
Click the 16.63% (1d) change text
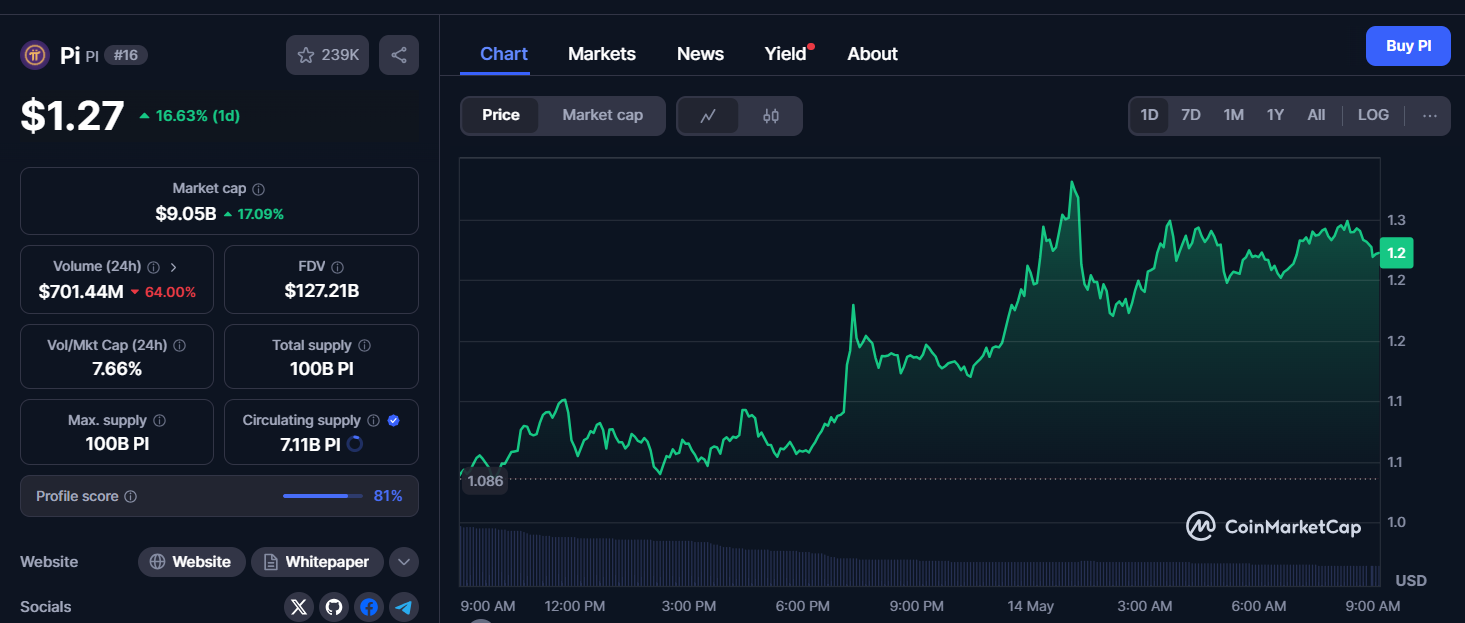click(197, 116)
